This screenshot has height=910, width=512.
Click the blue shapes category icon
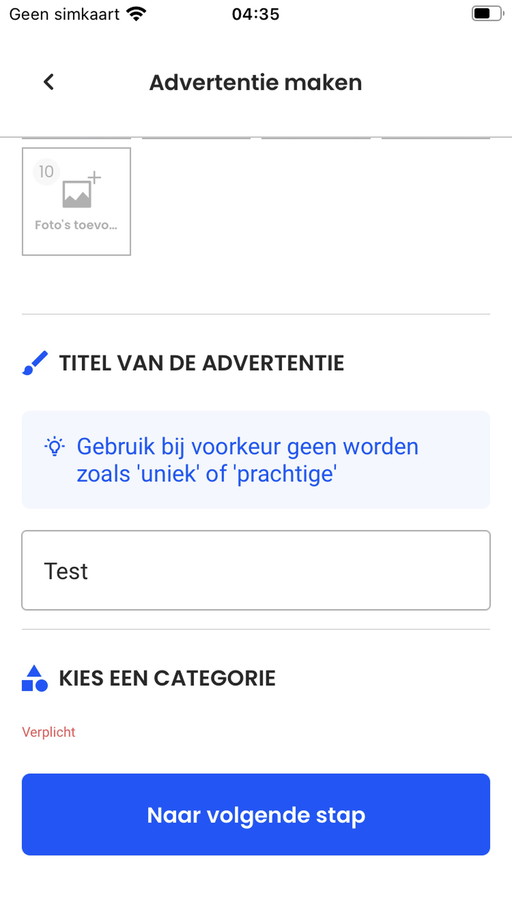(x=35, y=678)
